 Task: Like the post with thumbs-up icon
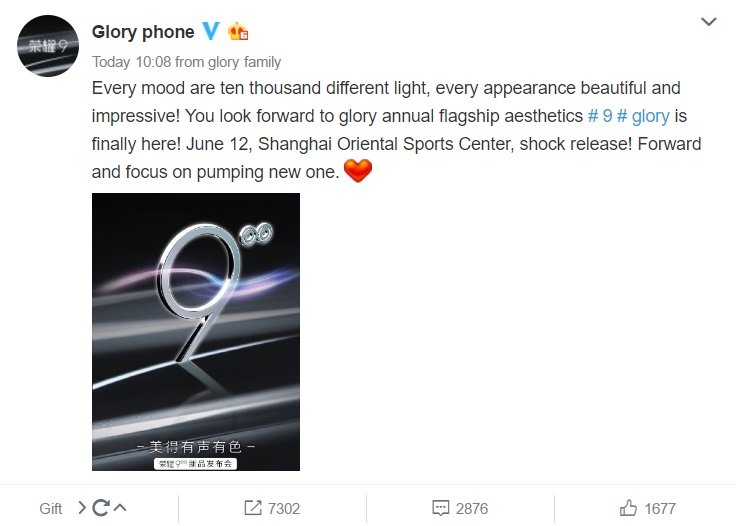[x=628, y=508]
